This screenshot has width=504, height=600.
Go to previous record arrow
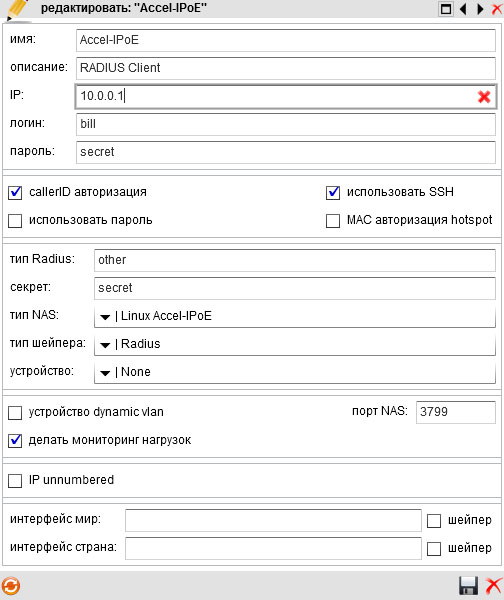pos(463,9)
